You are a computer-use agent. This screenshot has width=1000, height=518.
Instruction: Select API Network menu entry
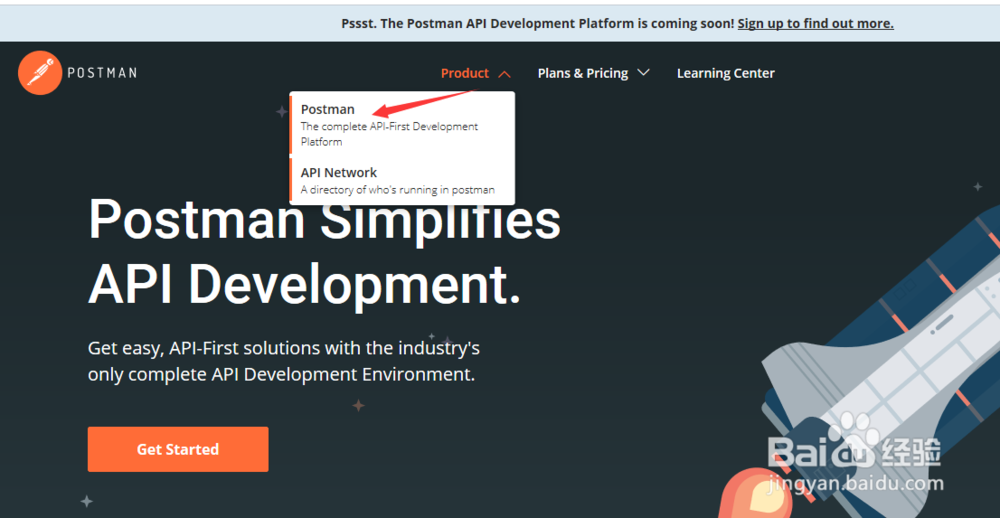[339, 172]
